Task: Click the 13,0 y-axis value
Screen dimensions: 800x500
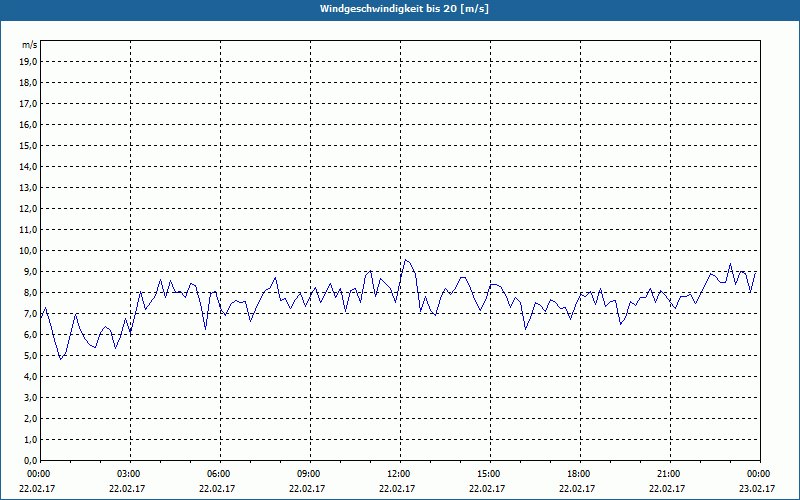Action: (x=29, y=188)
